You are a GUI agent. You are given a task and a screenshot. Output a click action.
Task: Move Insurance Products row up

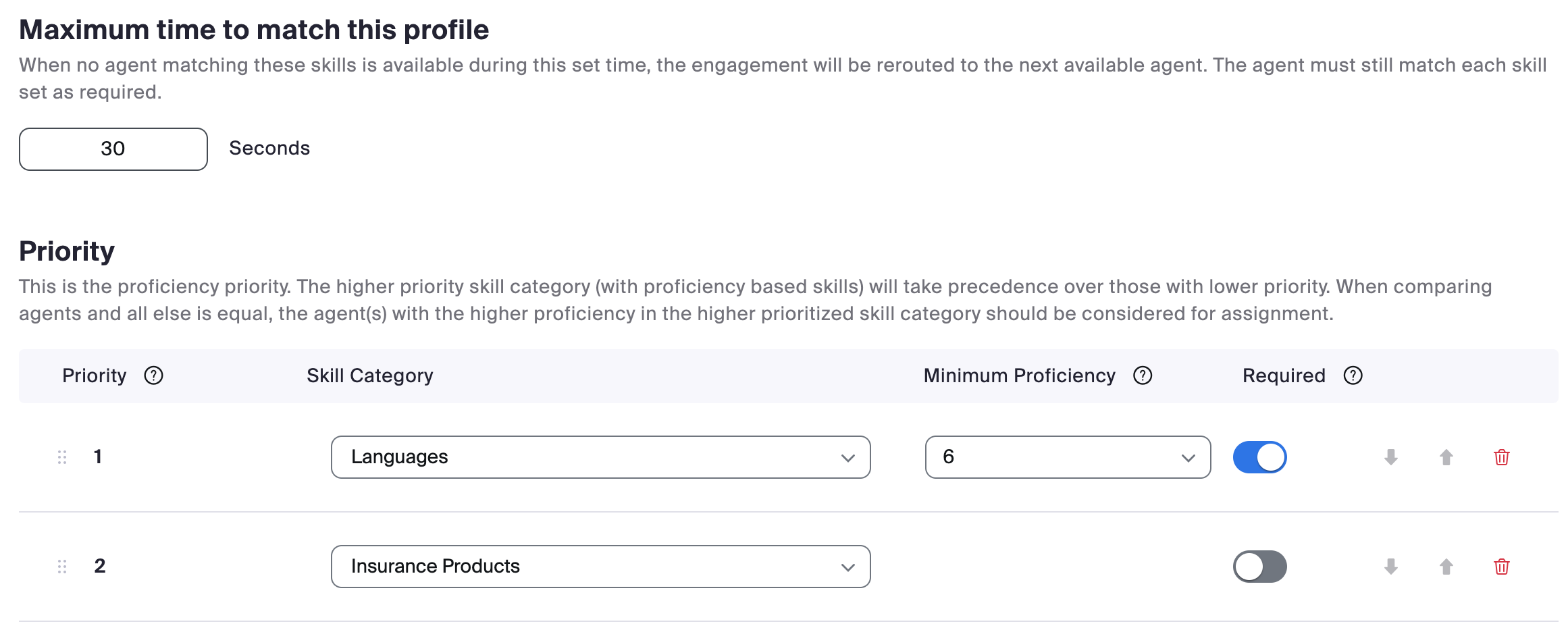(1446, 567)
